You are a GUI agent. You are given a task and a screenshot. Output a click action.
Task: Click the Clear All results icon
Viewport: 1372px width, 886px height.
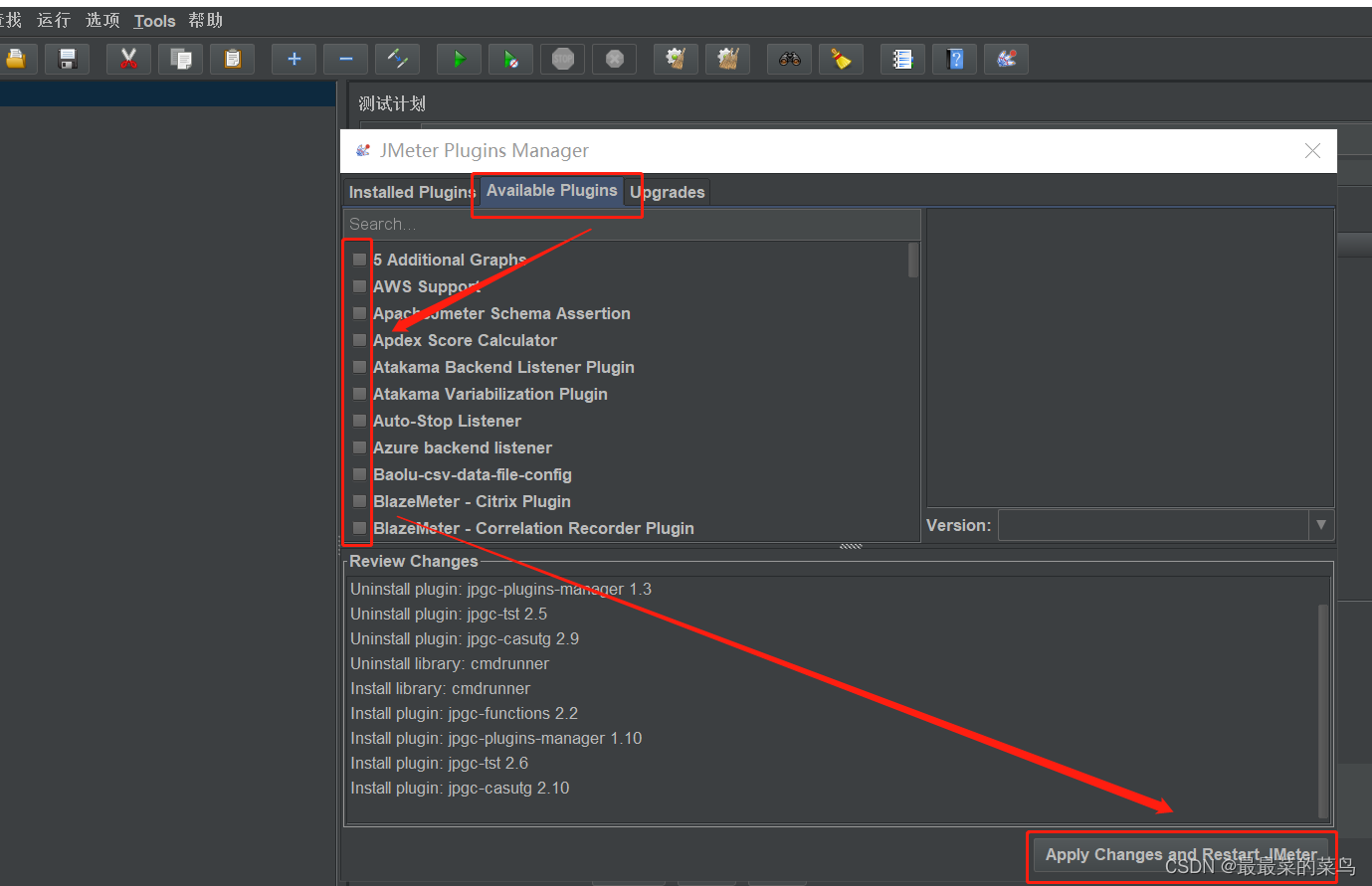[x=727, y=60]
